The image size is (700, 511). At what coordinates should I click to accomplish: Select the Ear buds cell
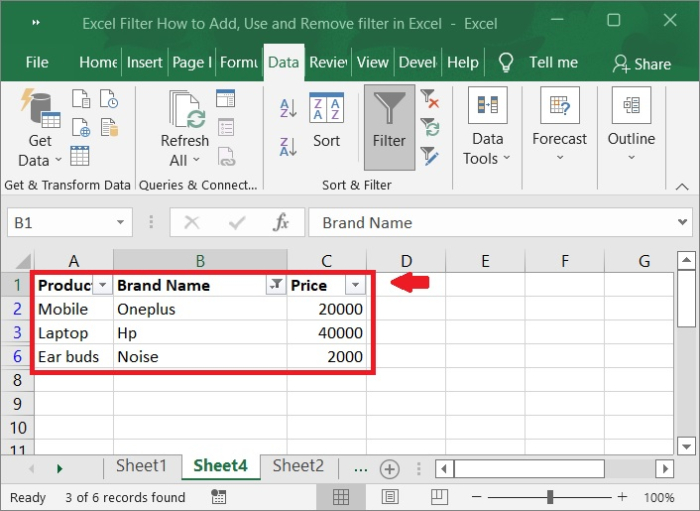point(74,357)
